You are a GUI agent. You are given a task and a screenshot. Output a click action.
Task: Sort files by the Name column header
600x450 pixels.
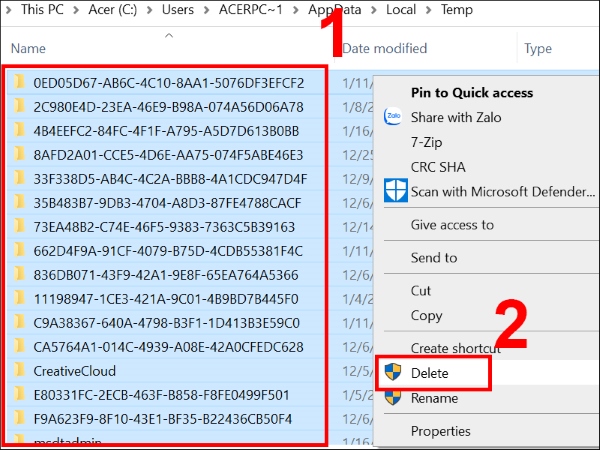click(x=28, y=48)
